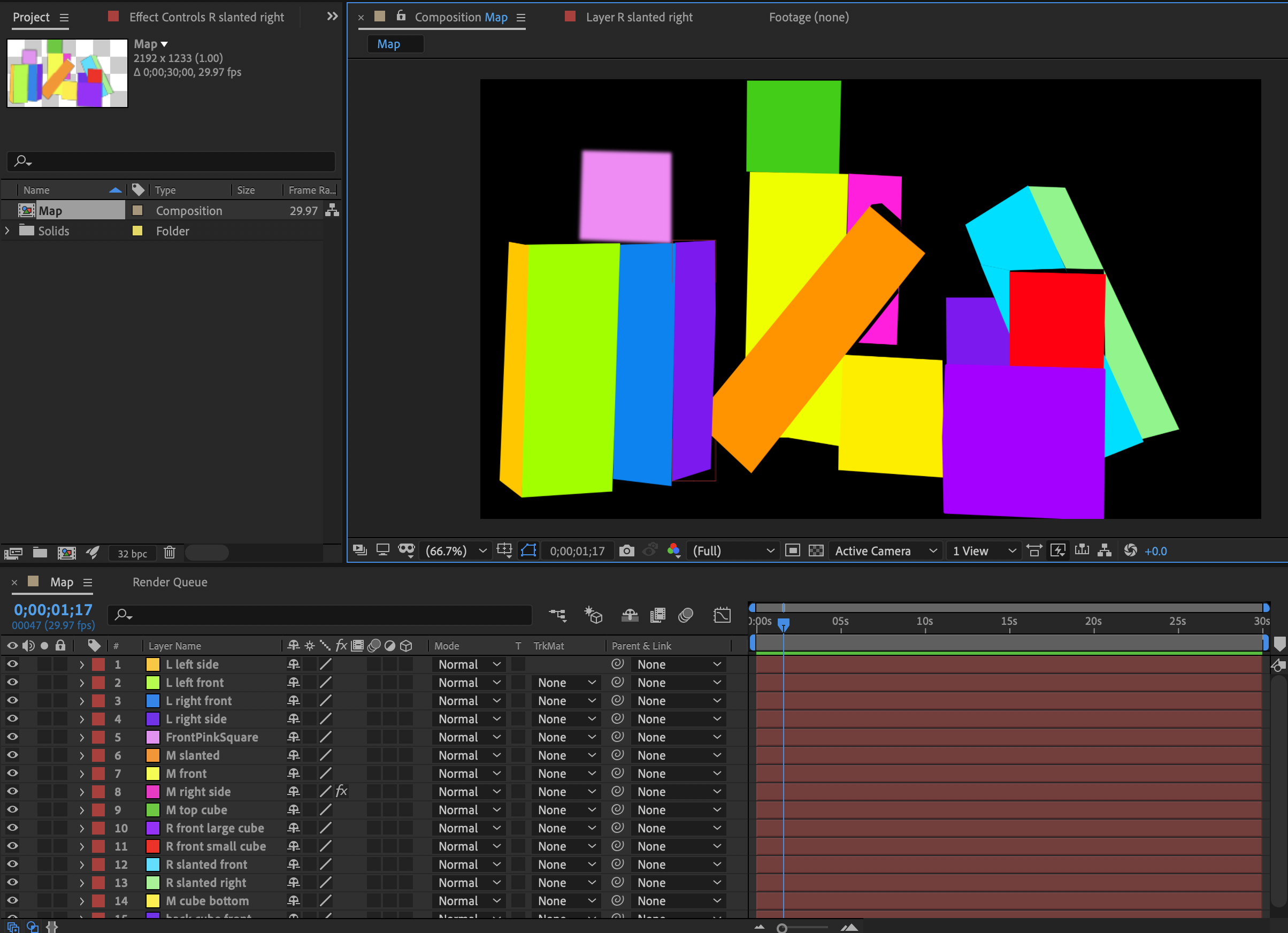
Task: Click the new composition icon in Project panel
Action: pyautogui.click(x=66, y=553)
